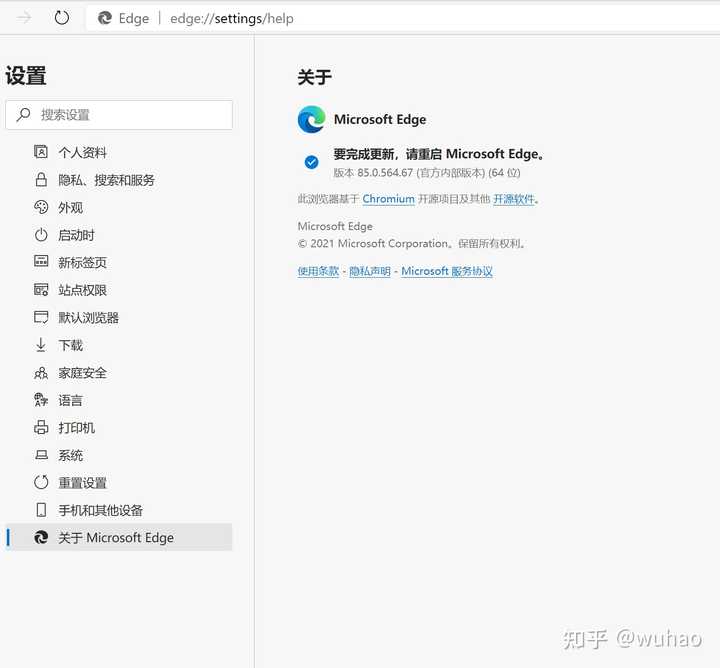720x668 pixels.
Task: Click the version 85.0.564.67 text
Action: click(427, 173)
